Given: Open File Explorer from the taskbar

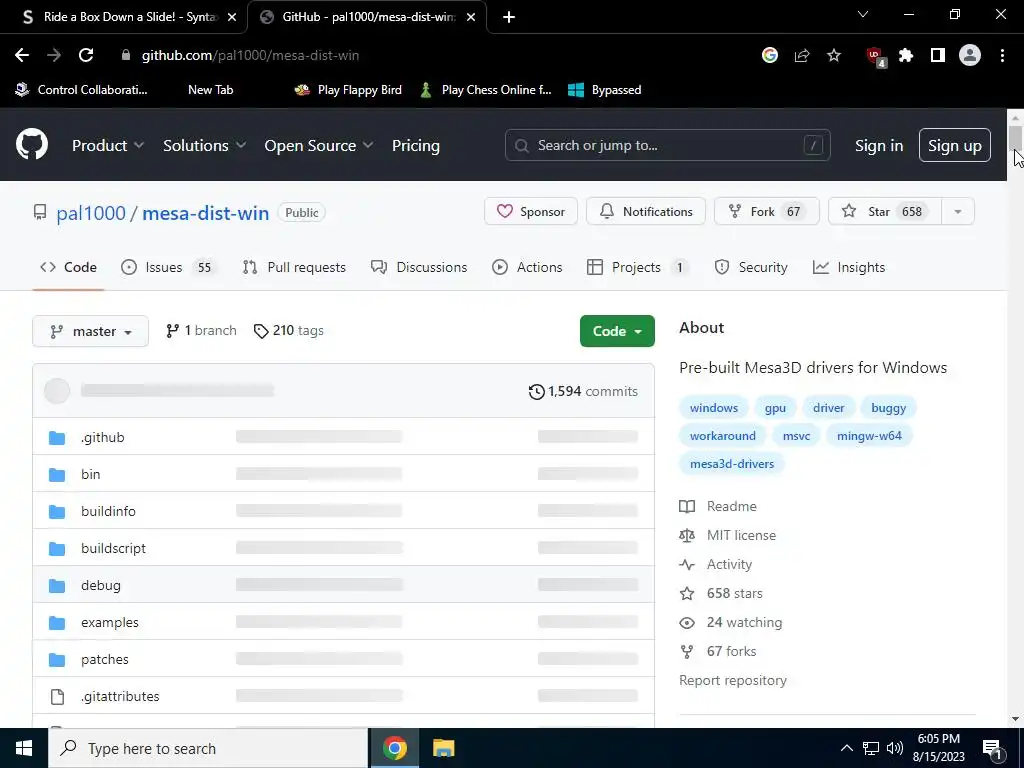Looking at the screenshot, I should tap(443, 748).
